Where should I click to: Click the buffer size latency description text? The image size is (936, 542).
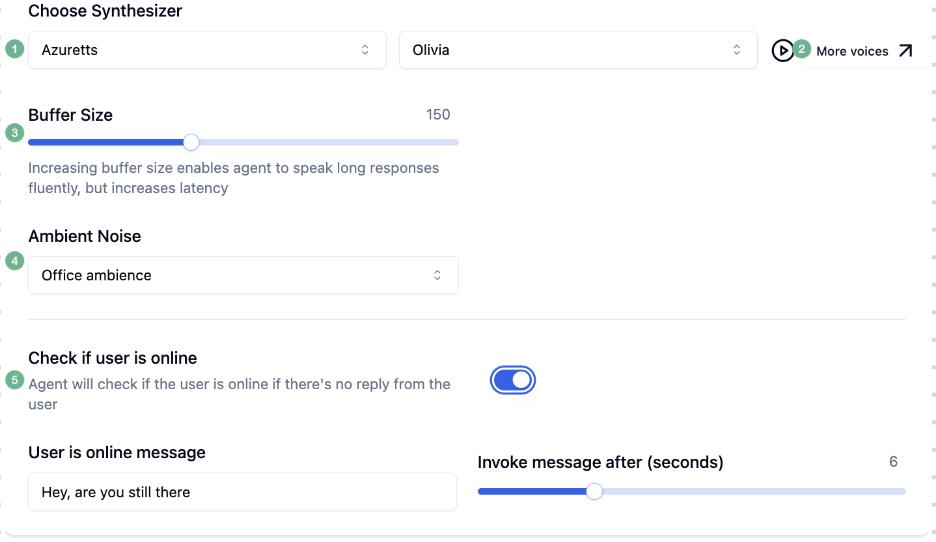[x=233, y=178]
